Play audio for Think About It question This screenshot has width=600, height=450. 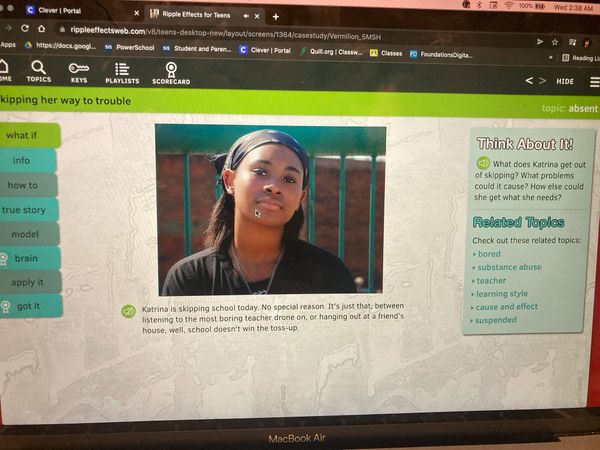[483, 163]
